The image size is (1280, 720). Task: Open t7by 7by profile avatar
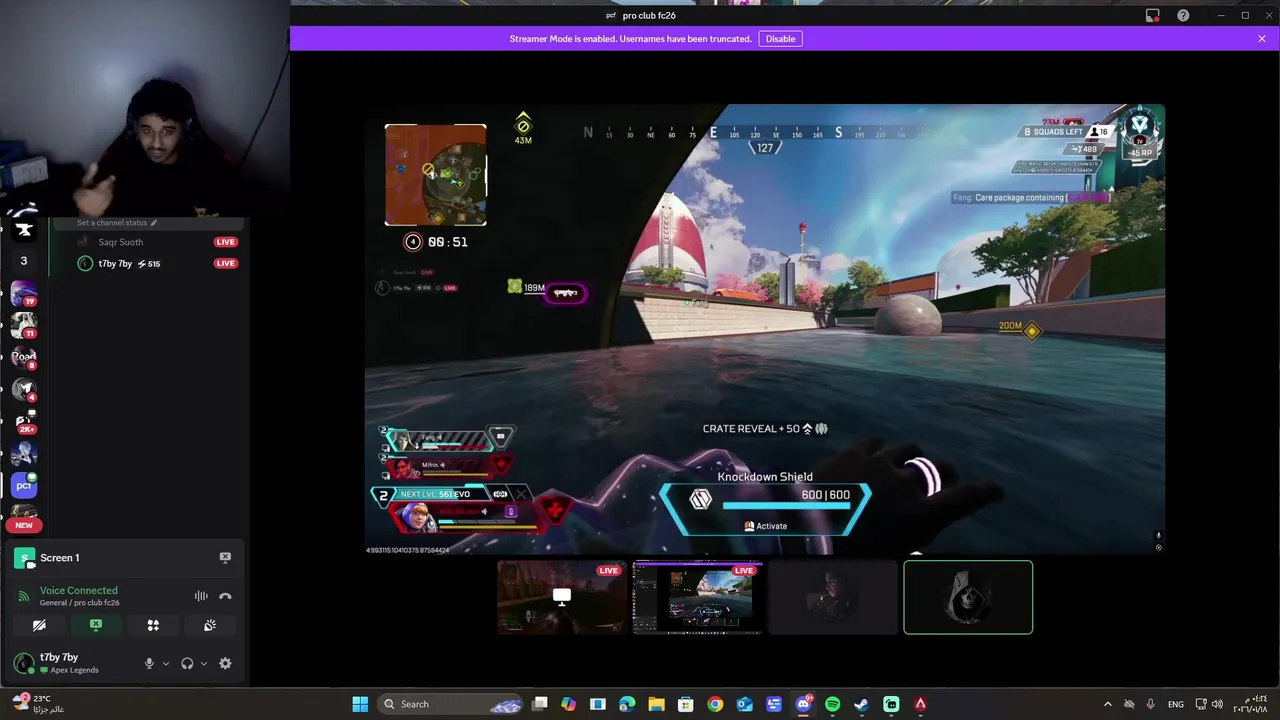tap(23, 663)
